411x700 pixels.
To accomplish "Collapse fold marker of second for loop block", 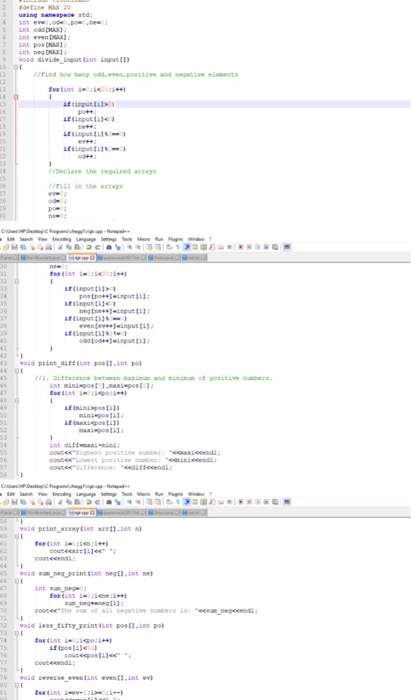I will coord(17,281).
